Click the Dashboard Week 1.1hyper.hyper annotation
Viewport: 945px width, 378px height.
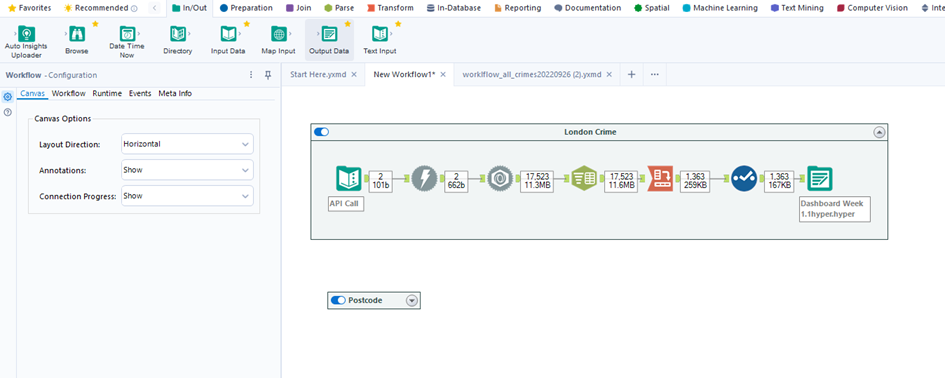point(835,209)
